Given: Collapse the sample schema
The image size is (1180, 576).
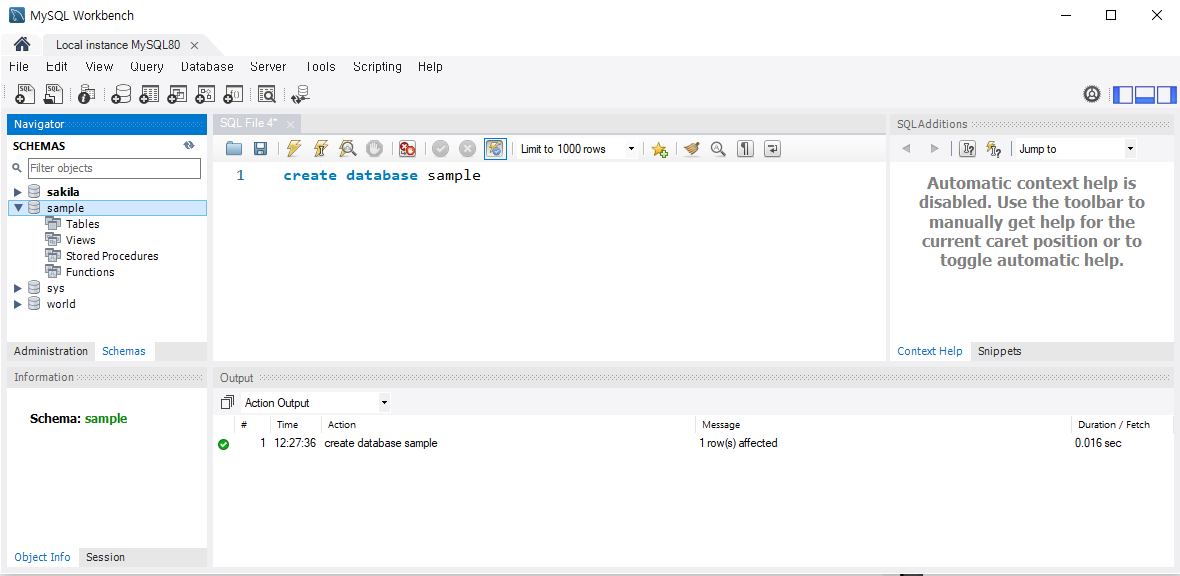Looking at the screenshot, I should tap(18, 208).
